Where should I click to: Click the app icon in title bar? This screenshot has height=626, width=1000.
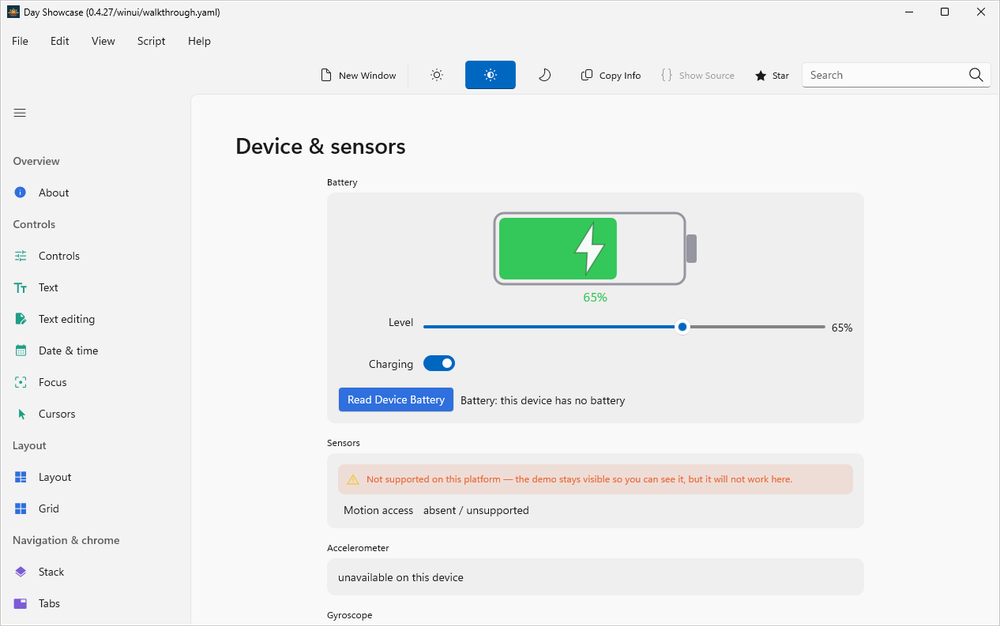pos(13,12)
